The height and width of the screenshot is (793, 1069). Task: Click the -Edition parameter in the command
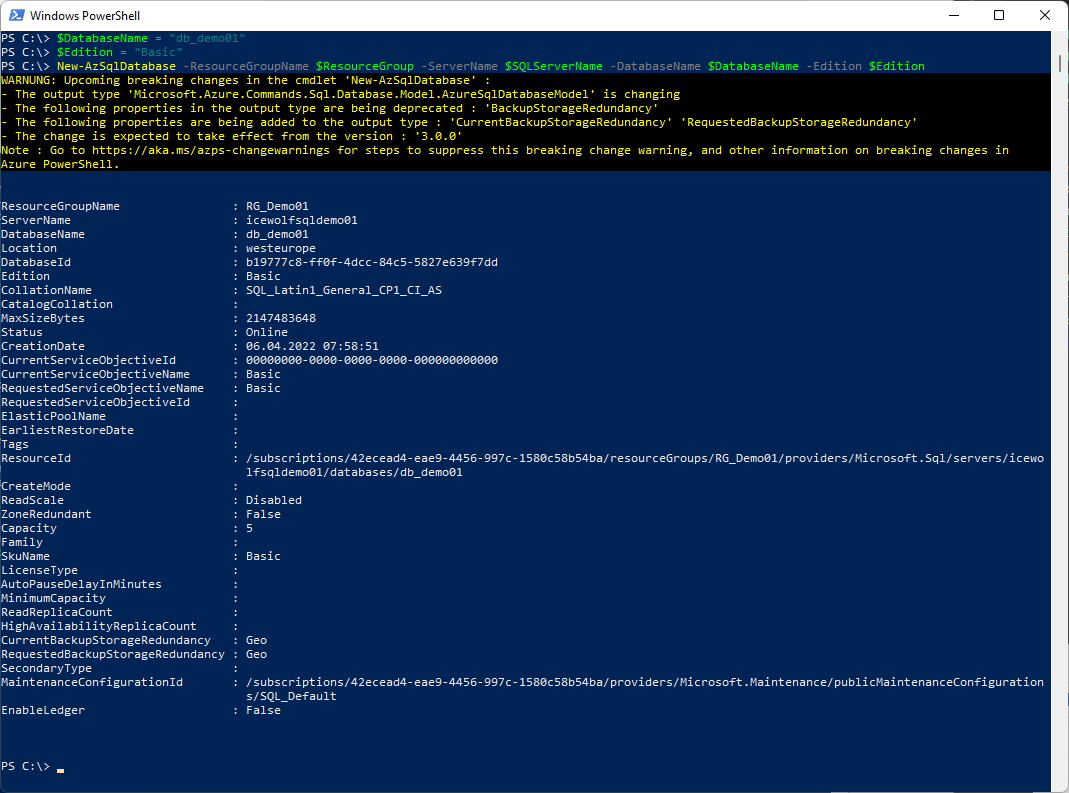(834, 66)
